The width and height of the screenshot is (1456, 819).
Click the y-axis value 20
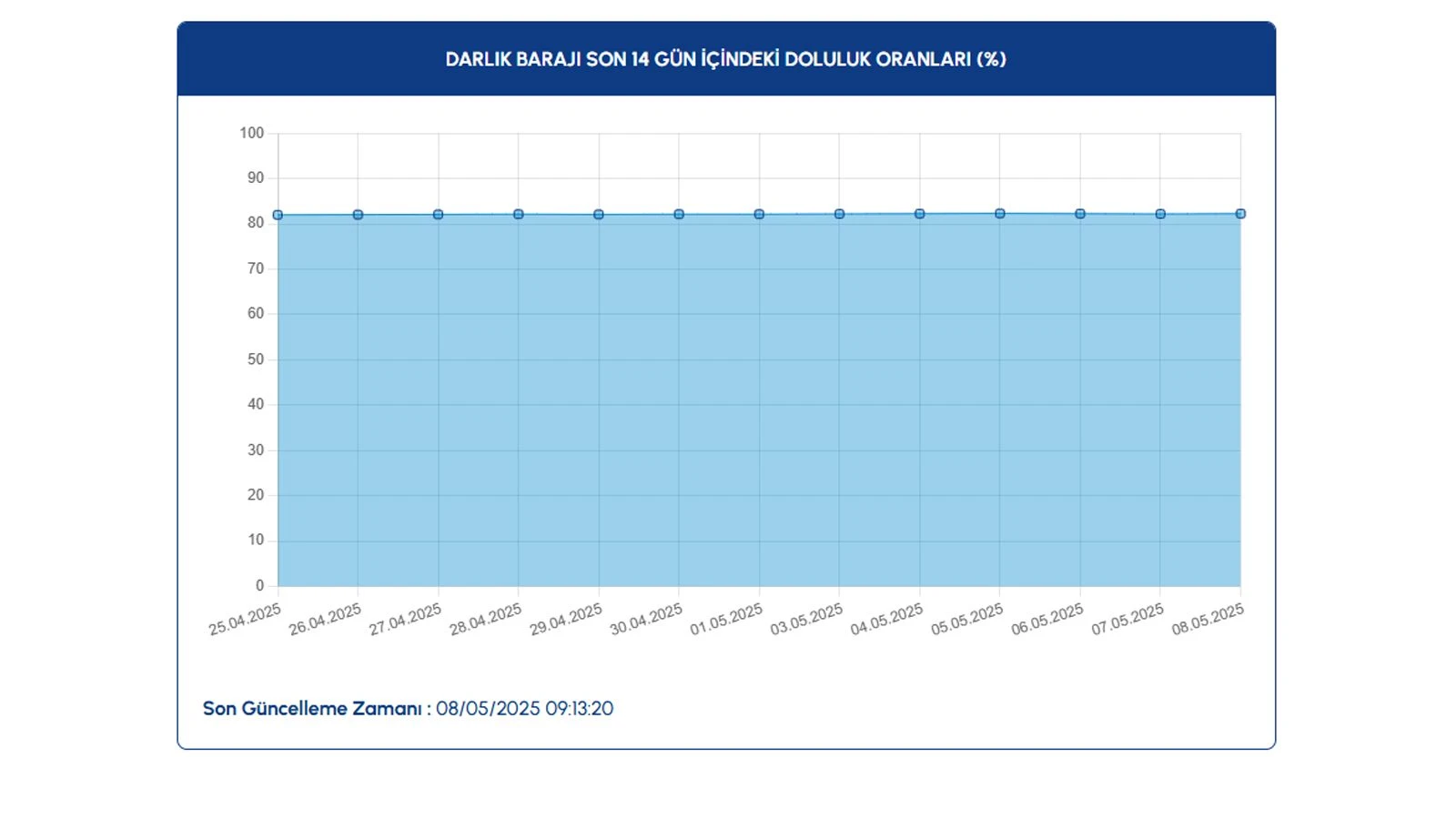point(256,495)
